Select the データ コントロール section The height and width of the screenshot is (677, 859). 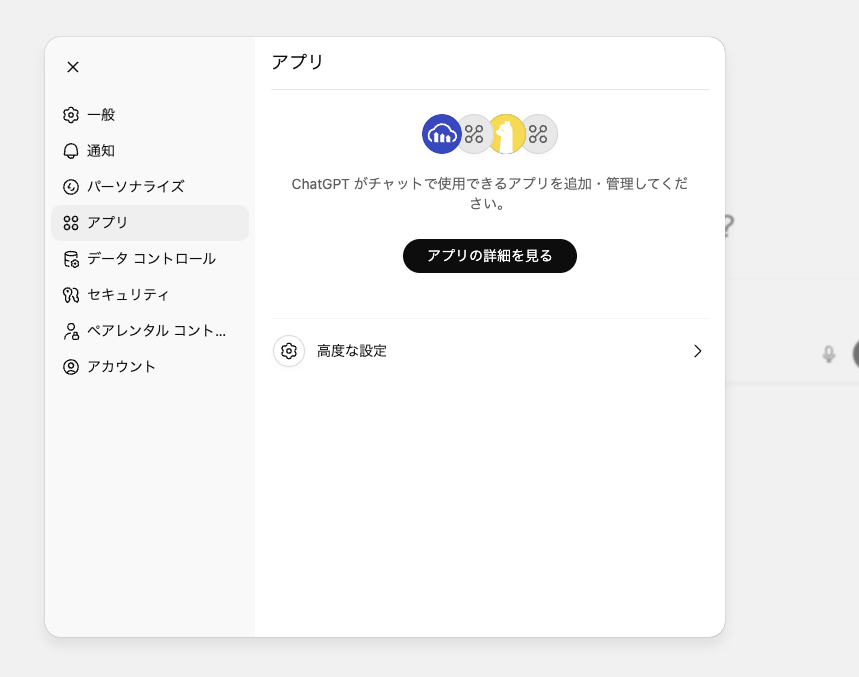150,259
